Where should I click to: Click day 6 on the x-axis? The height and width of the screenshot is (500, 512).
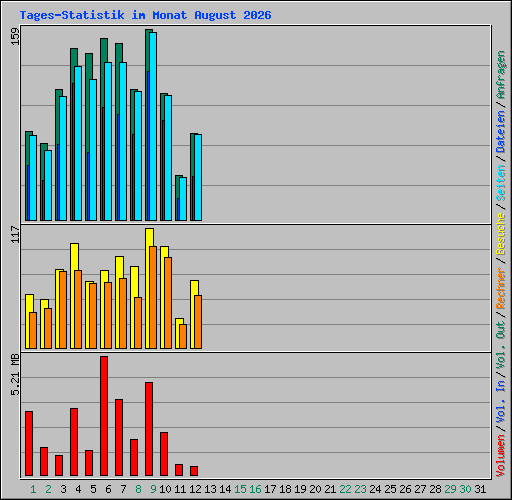pos(108,489)
